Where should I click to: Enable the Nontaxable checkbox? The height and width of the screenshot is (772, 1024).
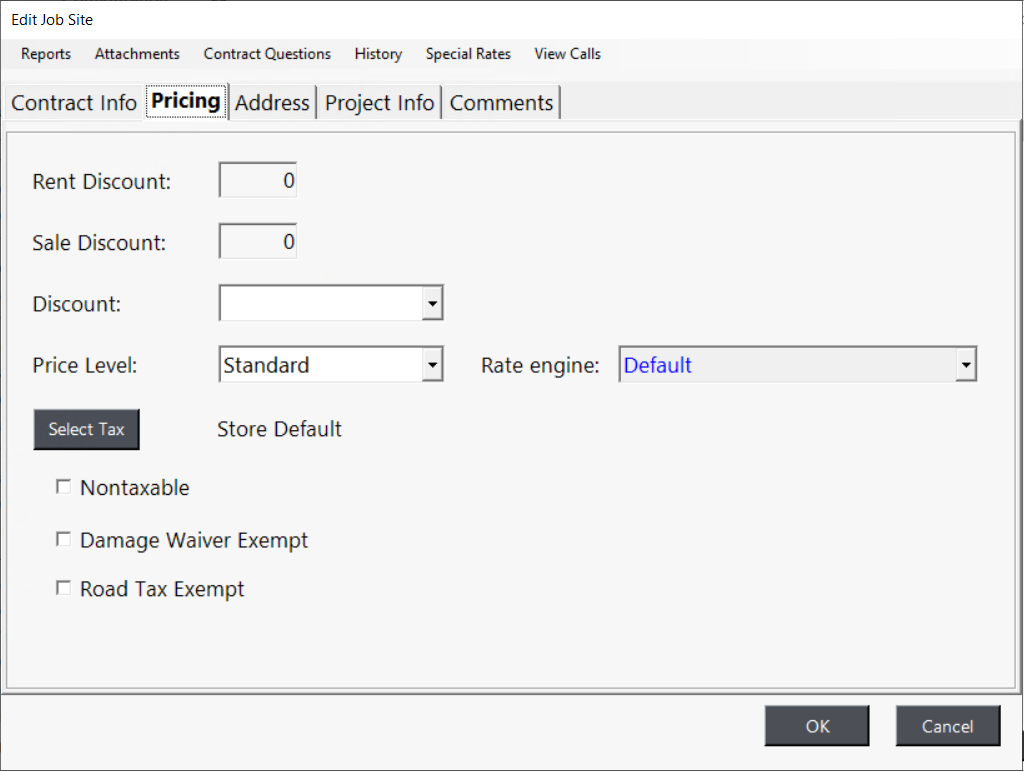[64, 487]
